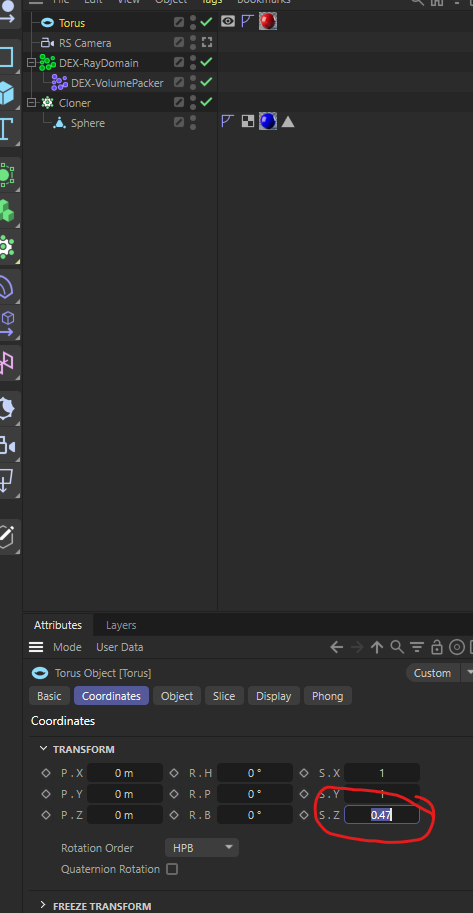The height and width of the screenshot is (913, 473).
Task: Select the RS Camera object
Action: [x=85, y=43]
